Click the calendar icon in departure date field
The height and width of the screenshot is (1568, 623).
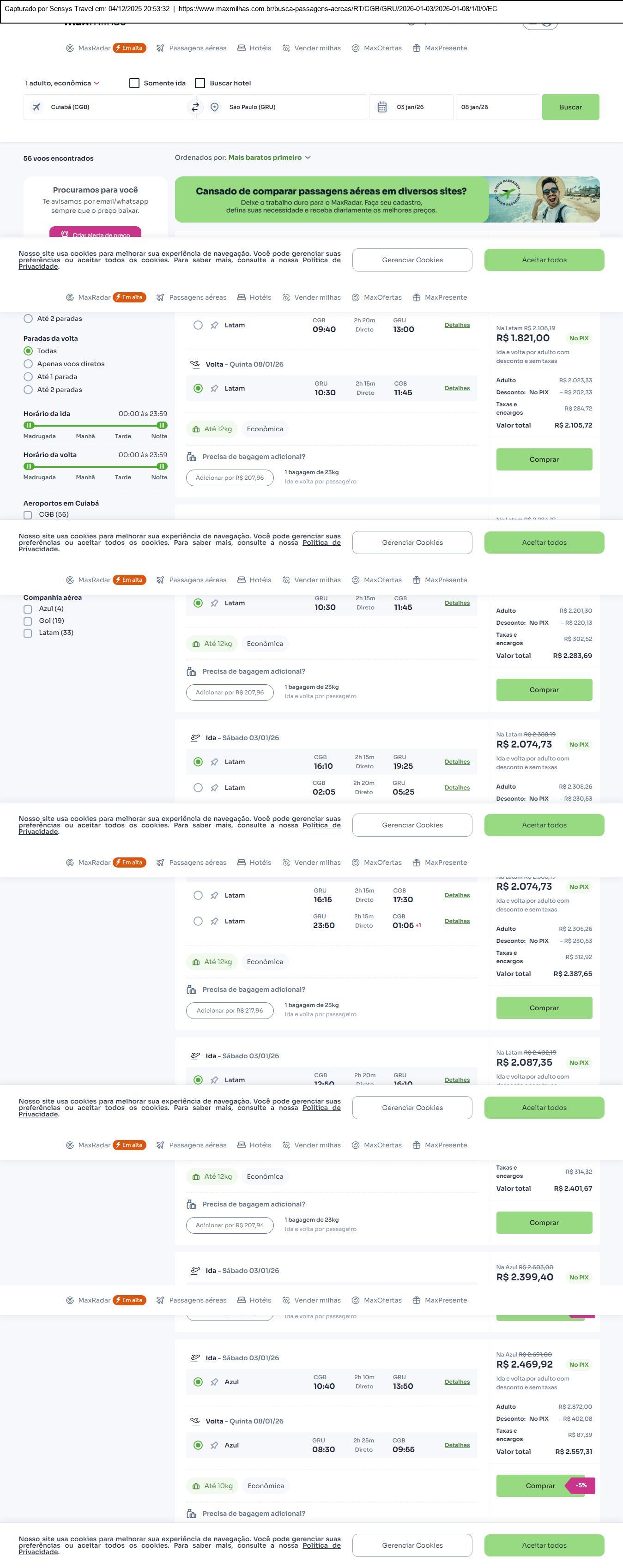(x=382, y=107)
